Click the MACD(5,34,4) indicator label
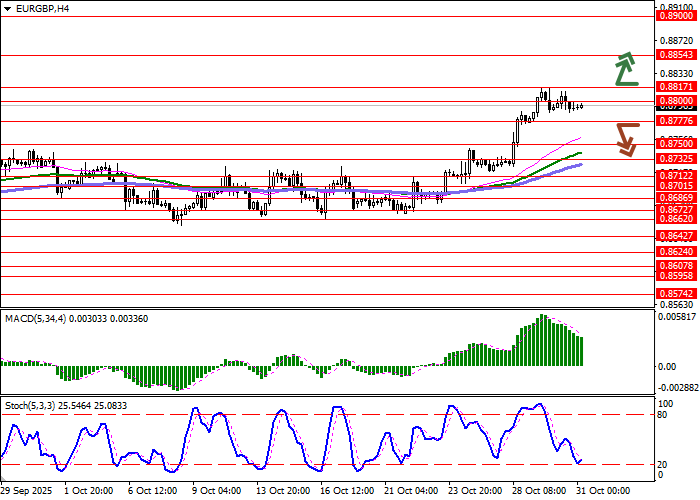 coord(75,318)
